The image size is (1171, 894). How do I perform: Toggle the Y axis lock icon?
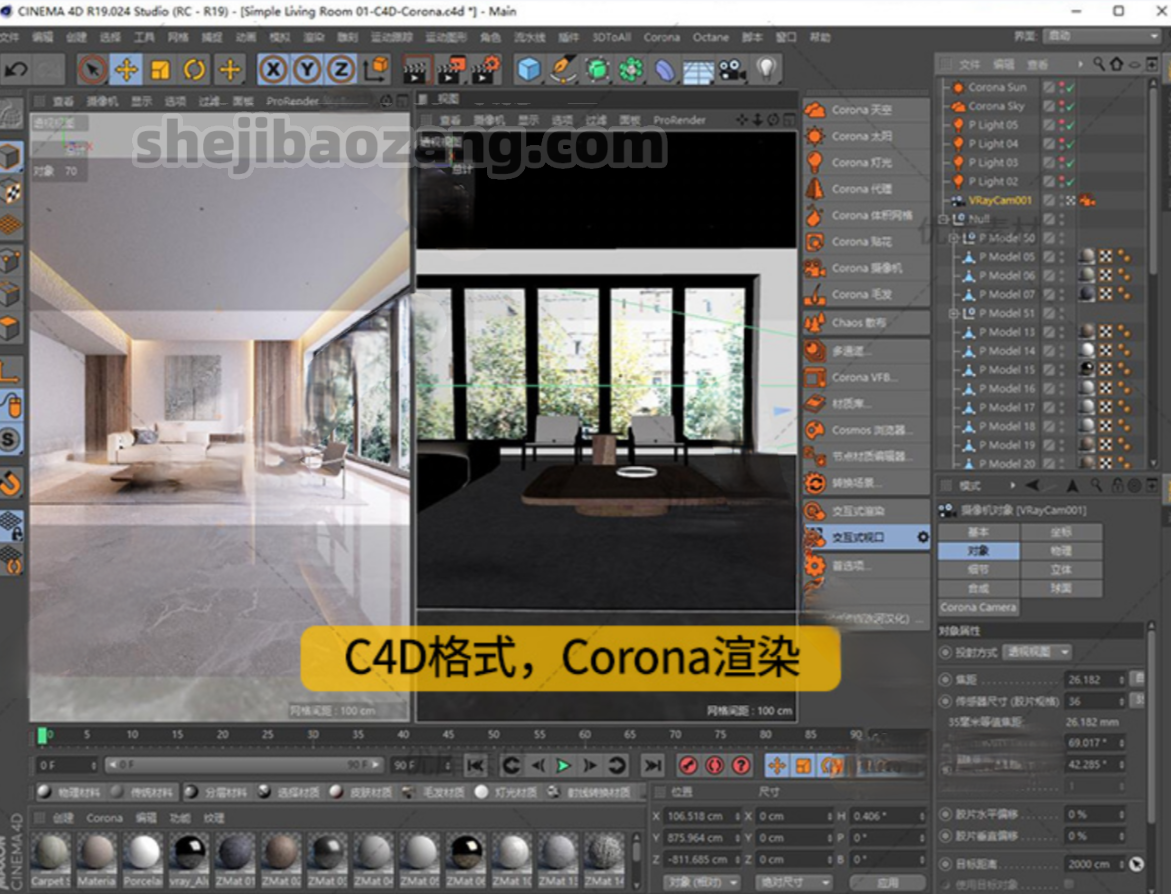(307, 69)
